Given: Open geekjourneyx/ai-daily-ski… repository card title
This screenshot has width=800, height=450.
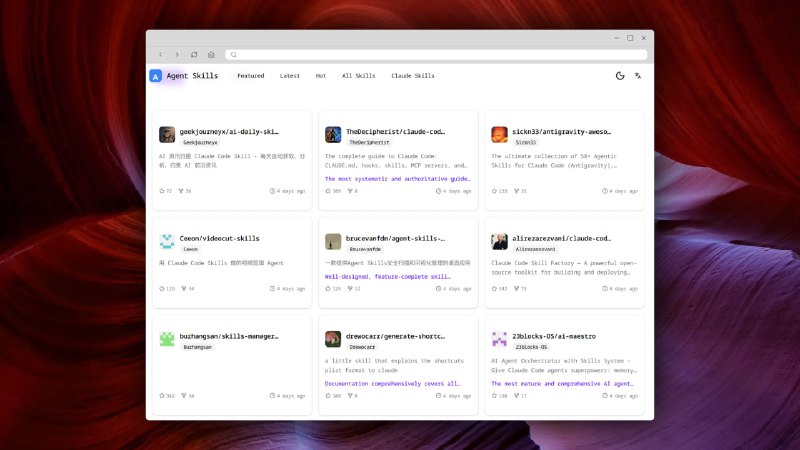Looking at the screenshot, I should 229,132.
